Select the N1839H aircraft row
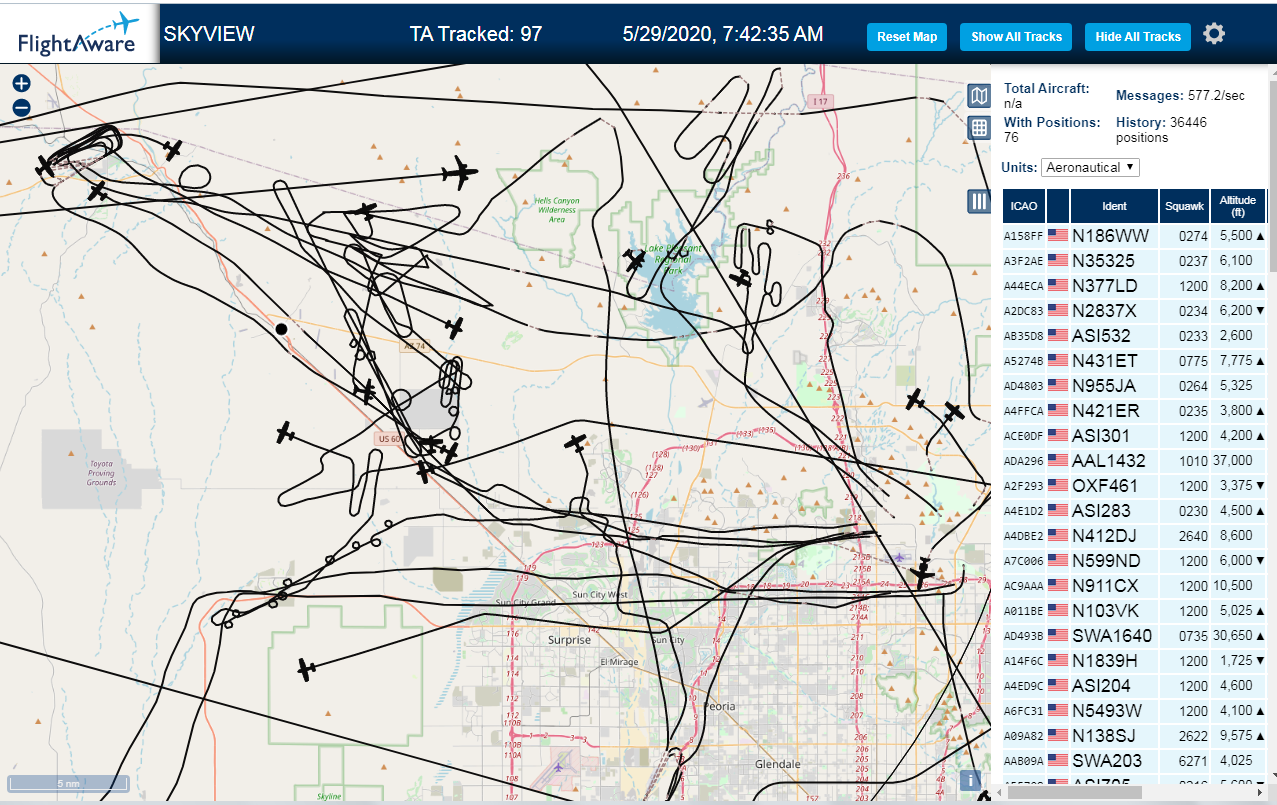The image size is (1277, 805). (x=1135, y=661)
